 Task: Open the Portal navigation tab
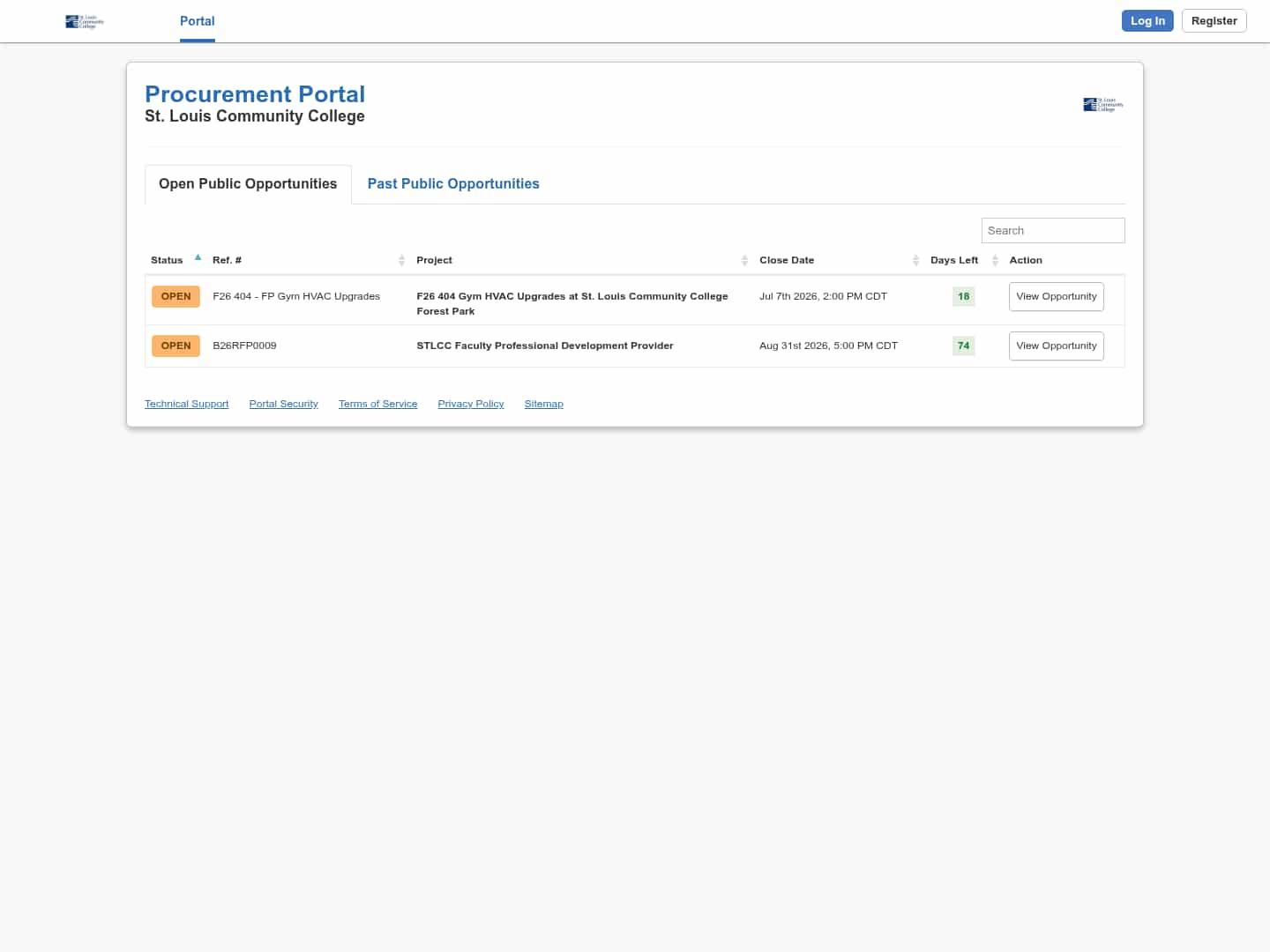point(198,21)
